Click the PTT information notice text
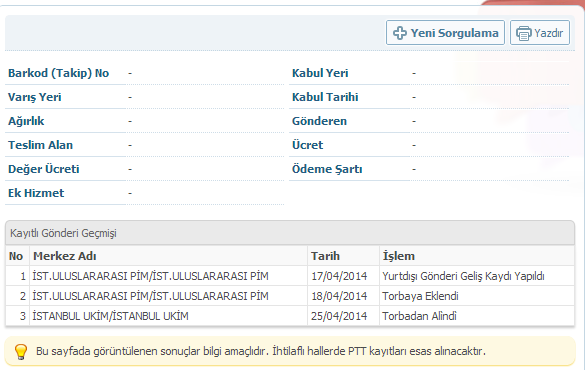The width and height of the screenshot is (585, 370). [261, 351]
